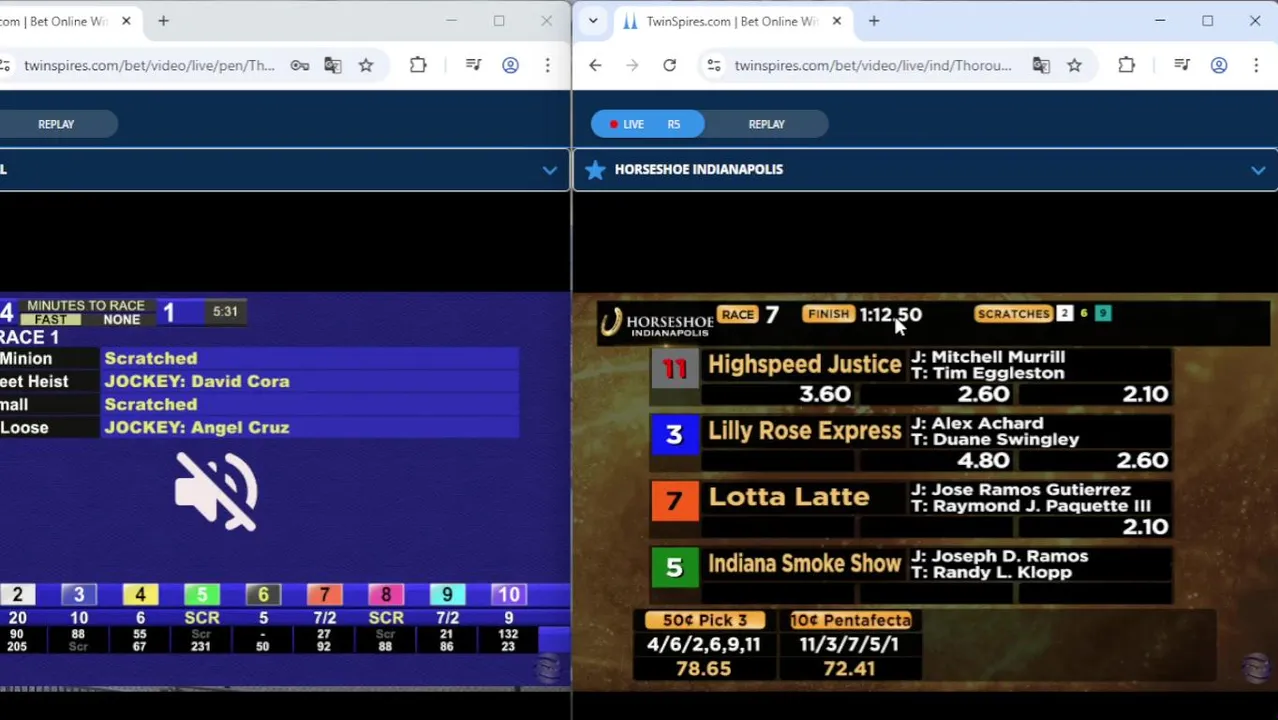This screenshot has width=1278, height=720.
Task: Favorite Horseshoe Indianapolis with the star
Action: (x=595, y=169)
